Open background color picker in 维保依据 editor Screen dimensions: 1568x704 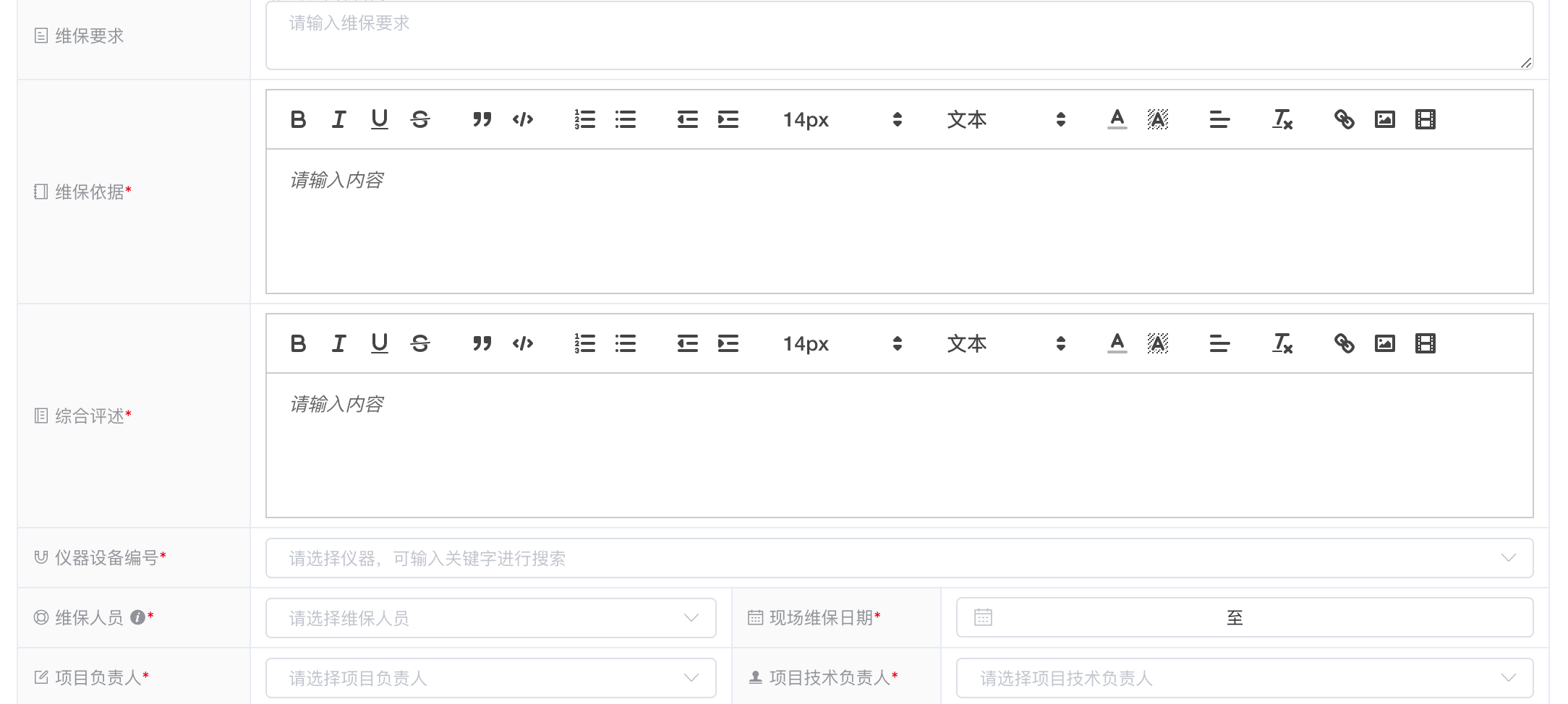point(1157,119)
